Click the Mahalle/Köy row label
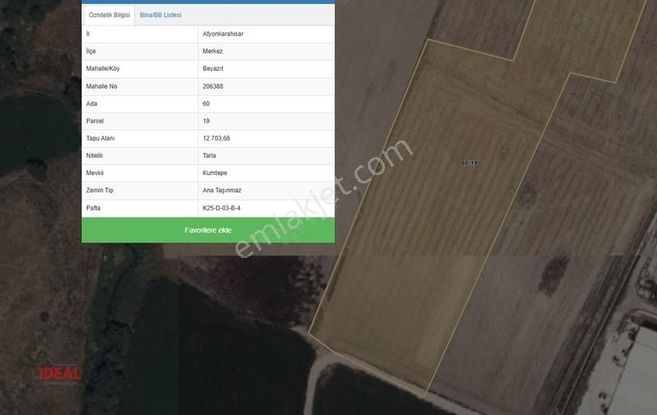This screenshot has width=657, height=415. [103, 68]
